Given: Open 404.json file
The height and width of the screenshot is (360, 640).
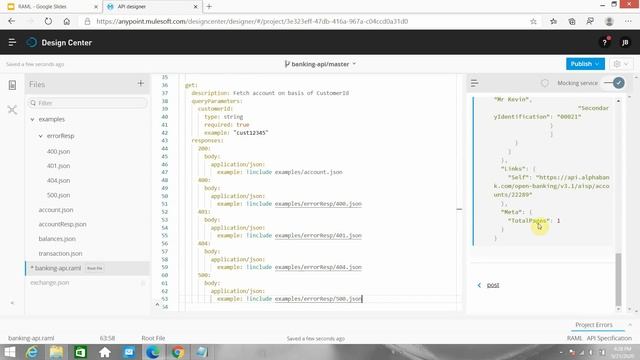Looking at the screenshot, I should click(x=58, y=180).
